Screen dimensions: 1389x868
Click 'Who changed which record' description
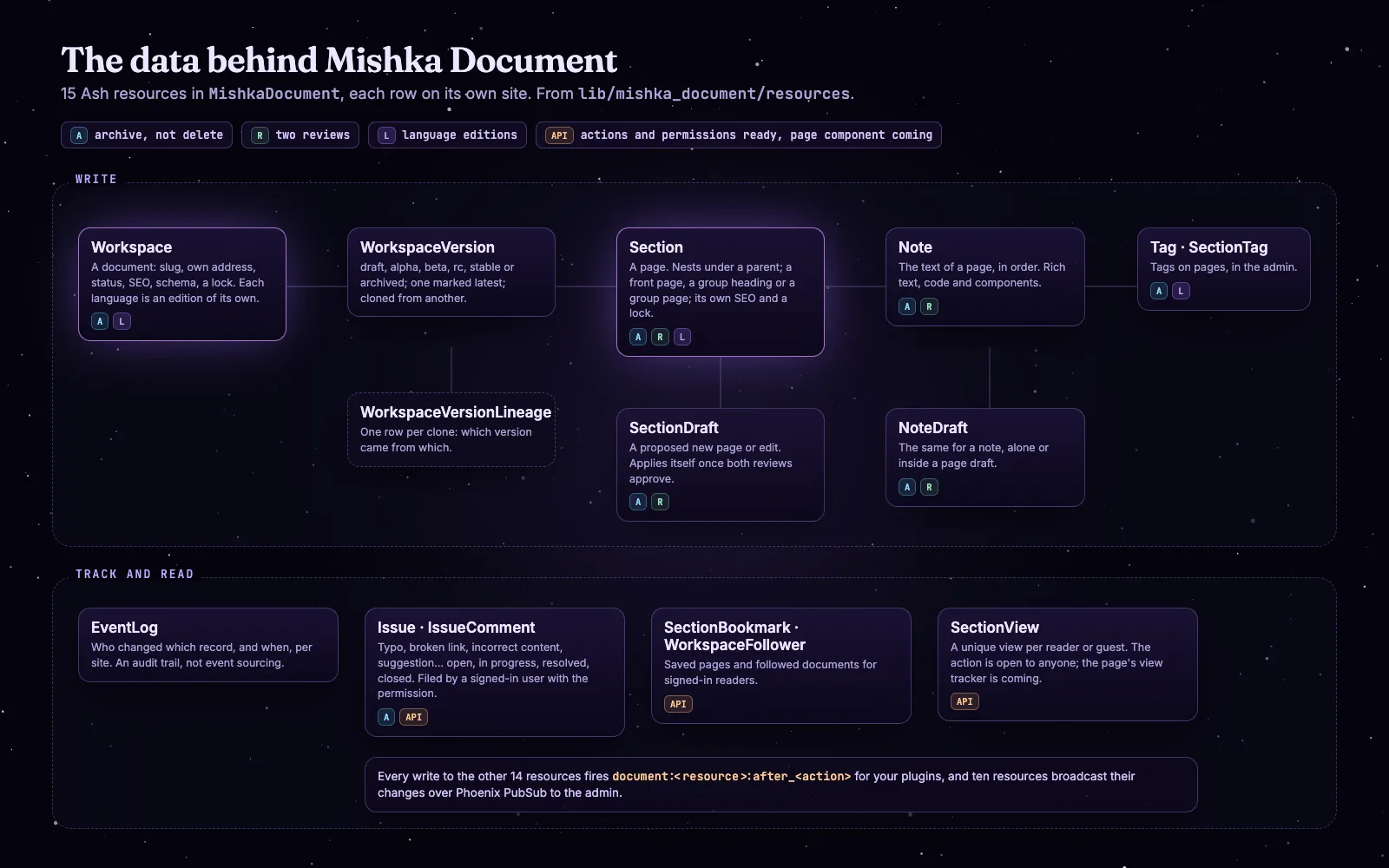point(201,655)
